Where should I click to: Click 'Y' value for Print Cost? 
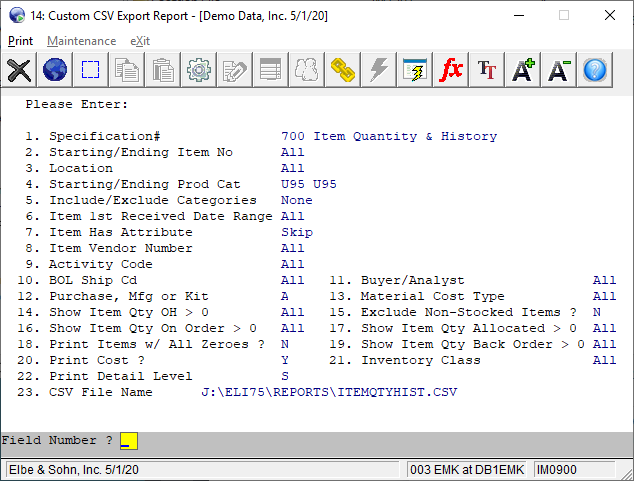(285, 360)
